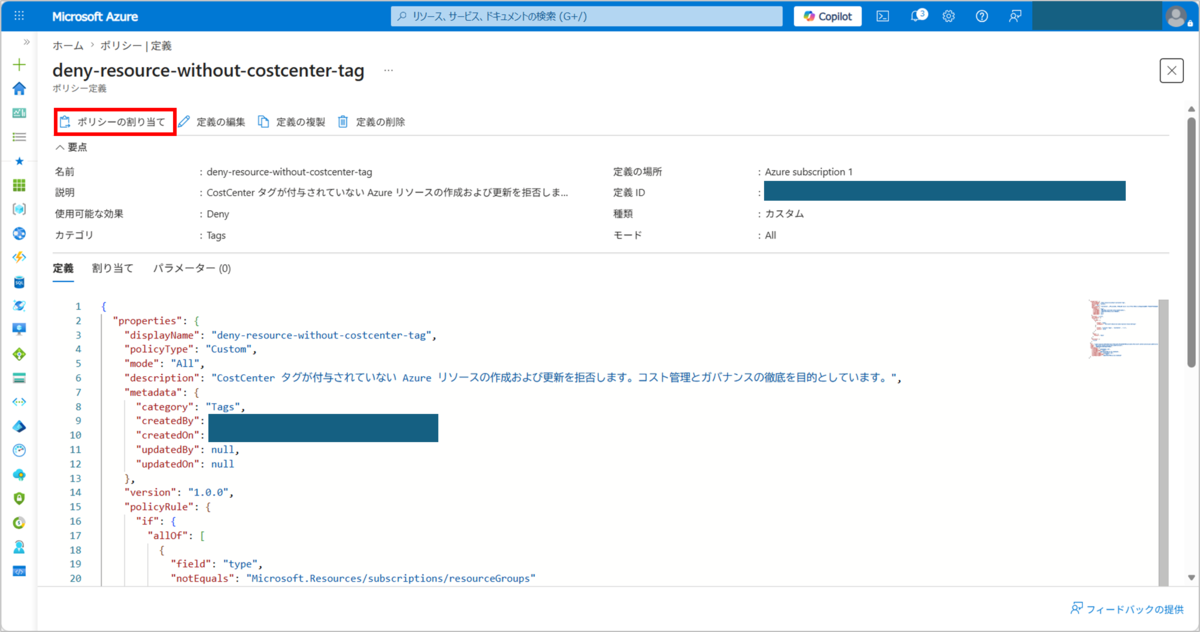Open the notifications bell
Image resolution: width=1200 pixels, height=632 pixels.
tap(916, 16)
